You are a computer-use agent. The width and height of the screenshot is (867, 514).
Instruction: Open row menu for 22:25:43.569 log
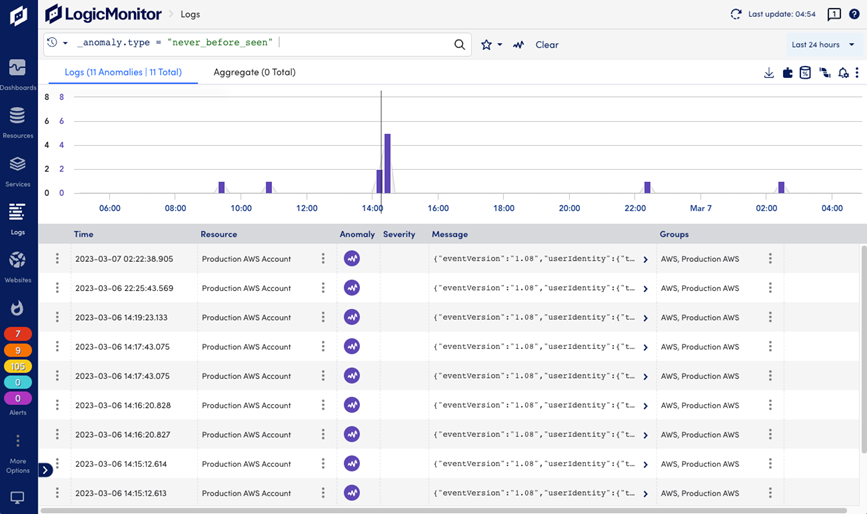tap(57, 288)
